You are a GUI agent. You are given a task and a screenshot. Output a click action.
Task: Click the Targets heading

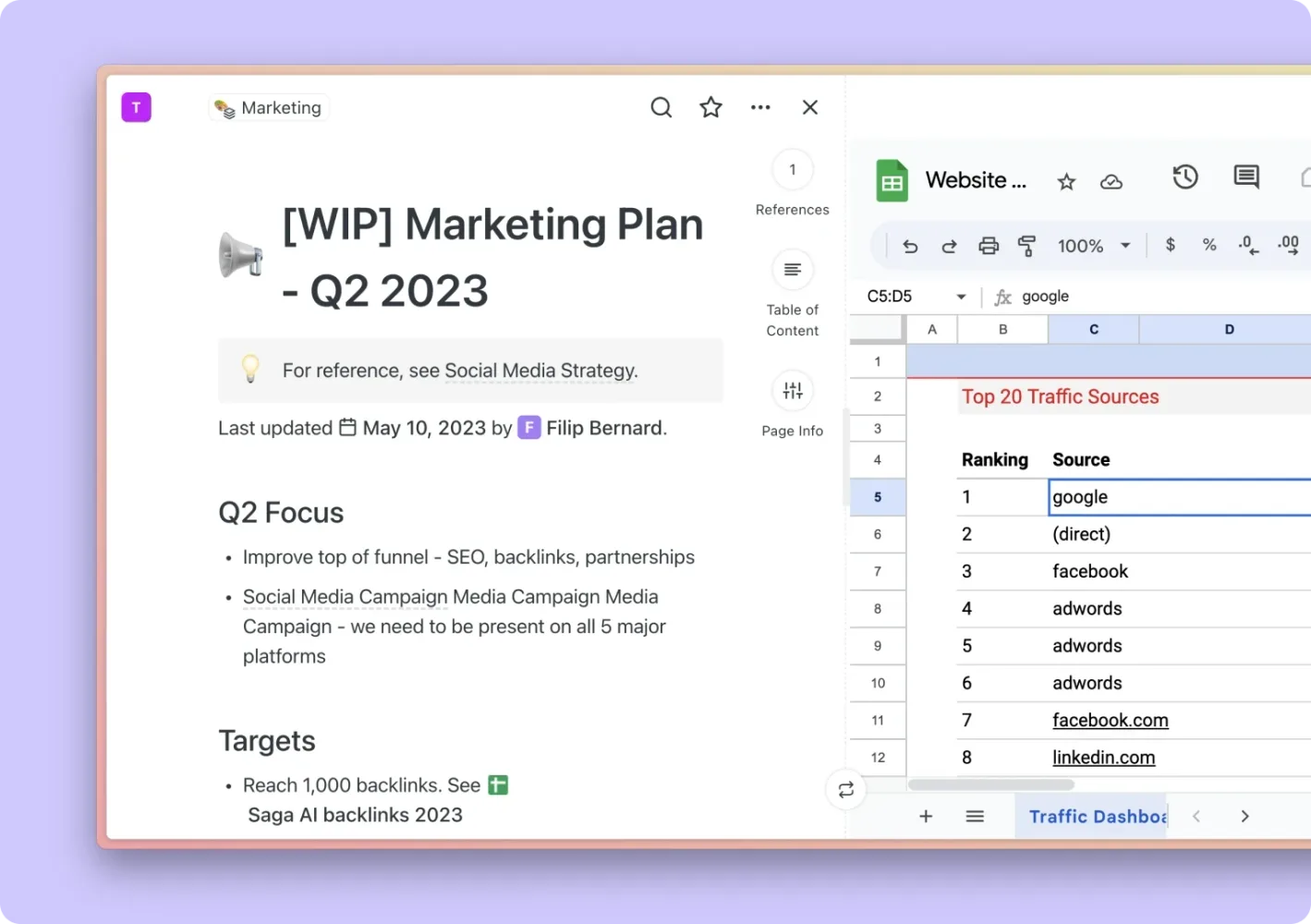tap(267, 741)
